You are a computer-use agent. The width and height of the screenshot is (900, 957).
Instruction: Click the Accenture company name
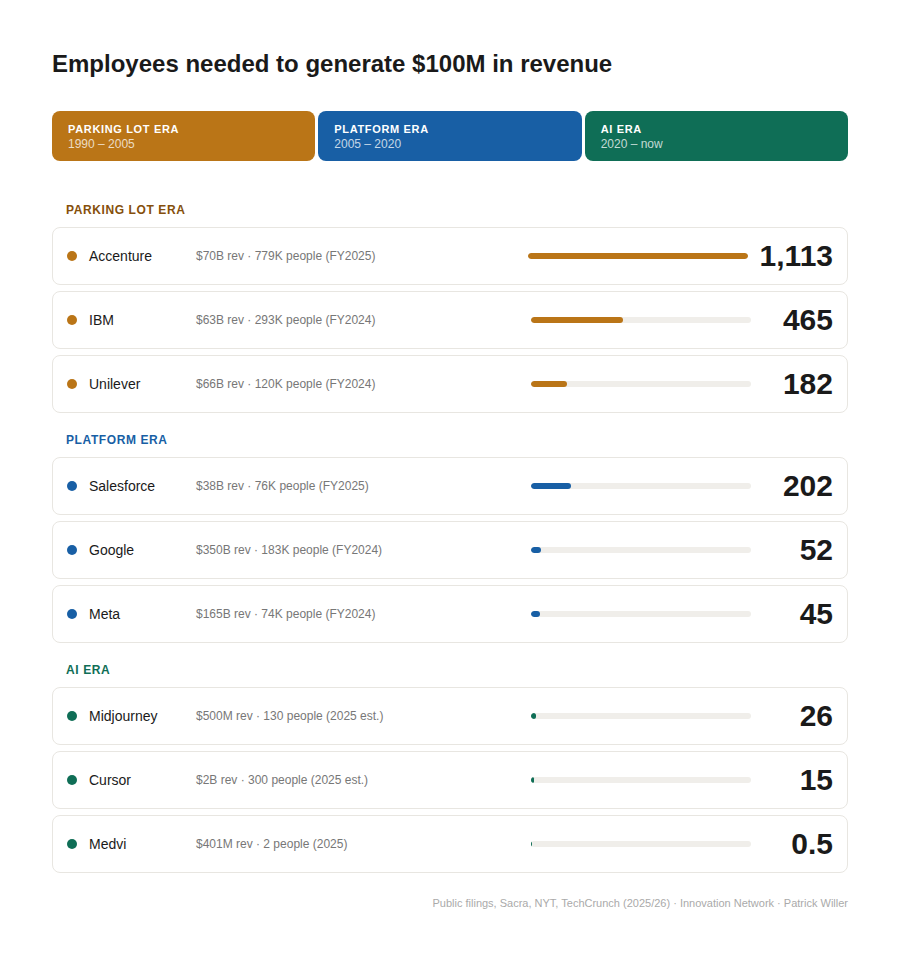pyautogui.click(x=120, y=256)
